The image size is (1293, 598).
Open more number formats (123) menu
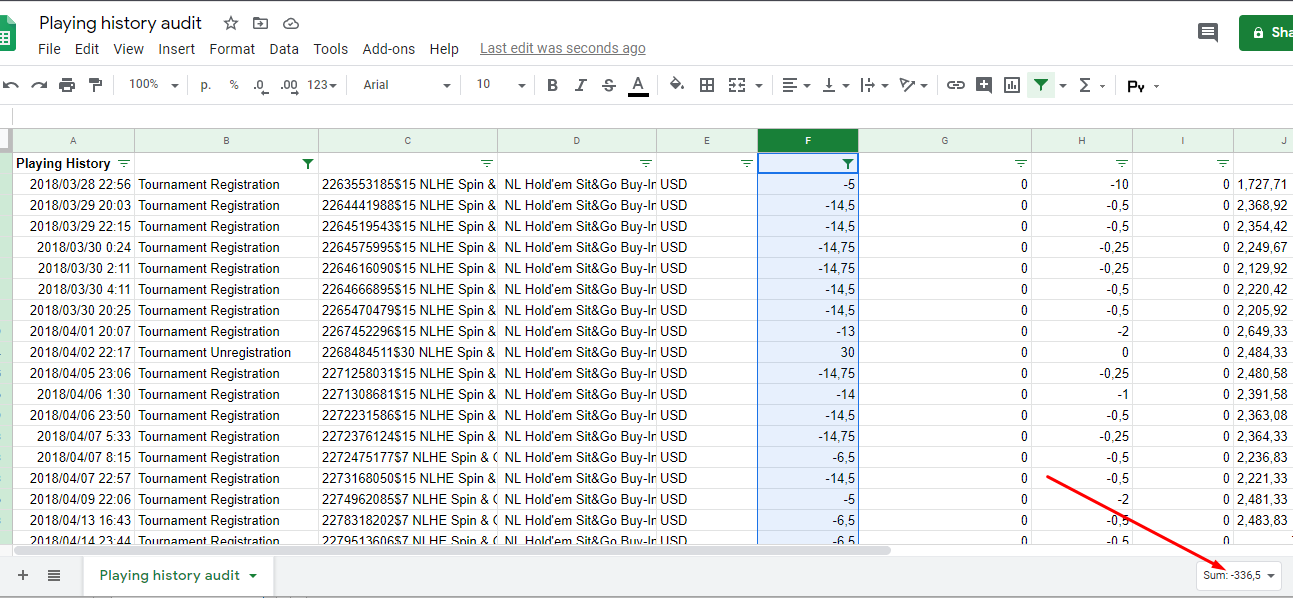coord(321,85)
